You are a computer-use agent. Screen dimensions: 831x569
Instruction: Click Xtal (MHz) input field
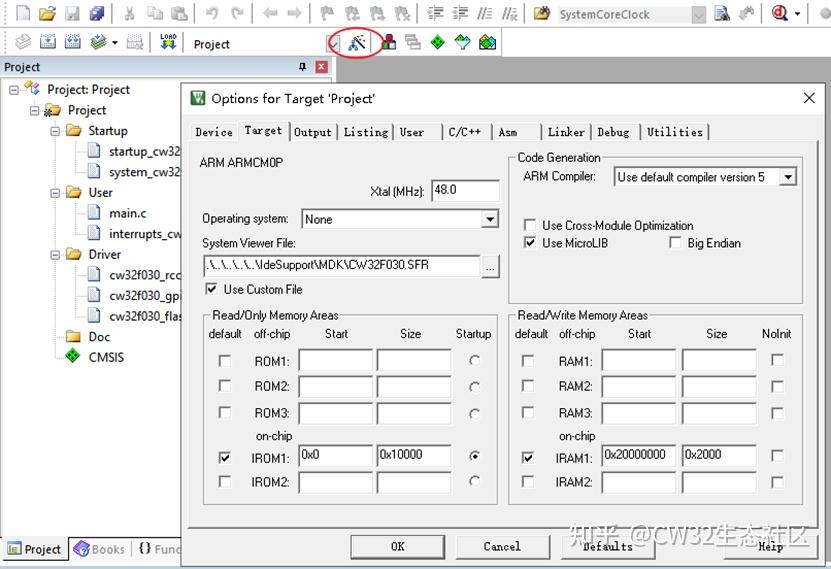(x=465, y=190)
